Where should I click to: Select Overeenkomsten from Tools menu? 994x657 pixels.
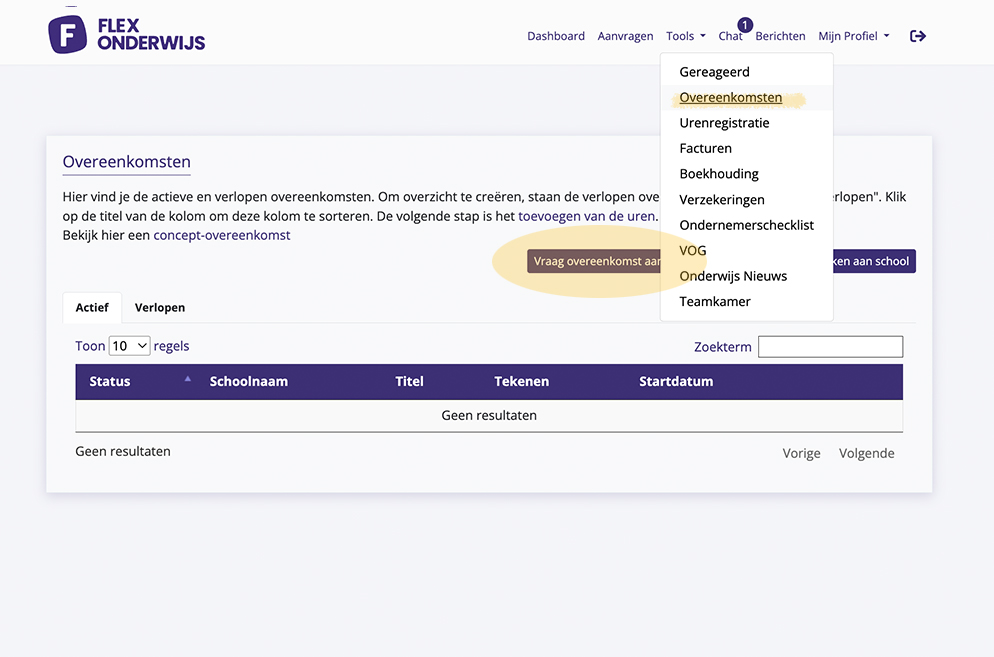coord(730,98)
